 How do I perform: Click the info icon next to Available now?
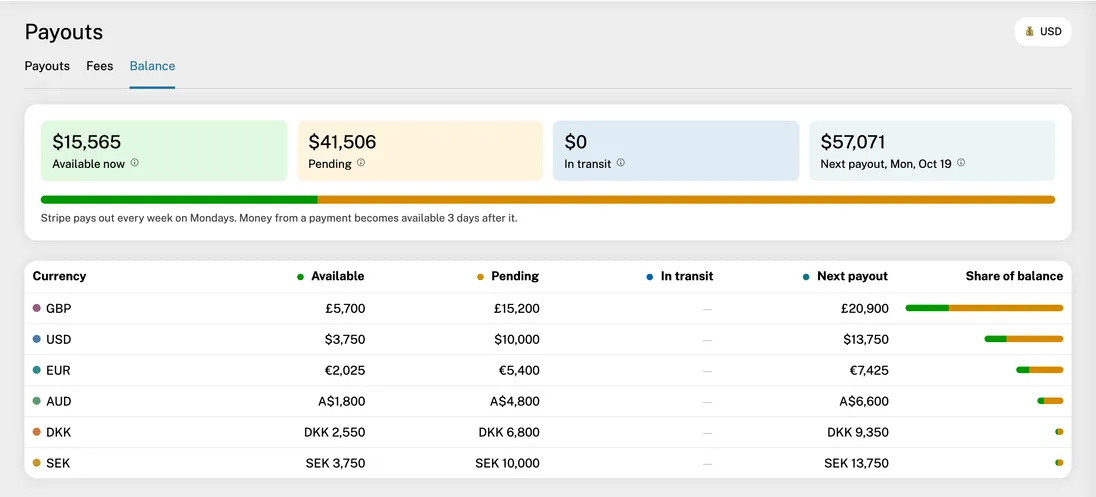coord(134,163)
